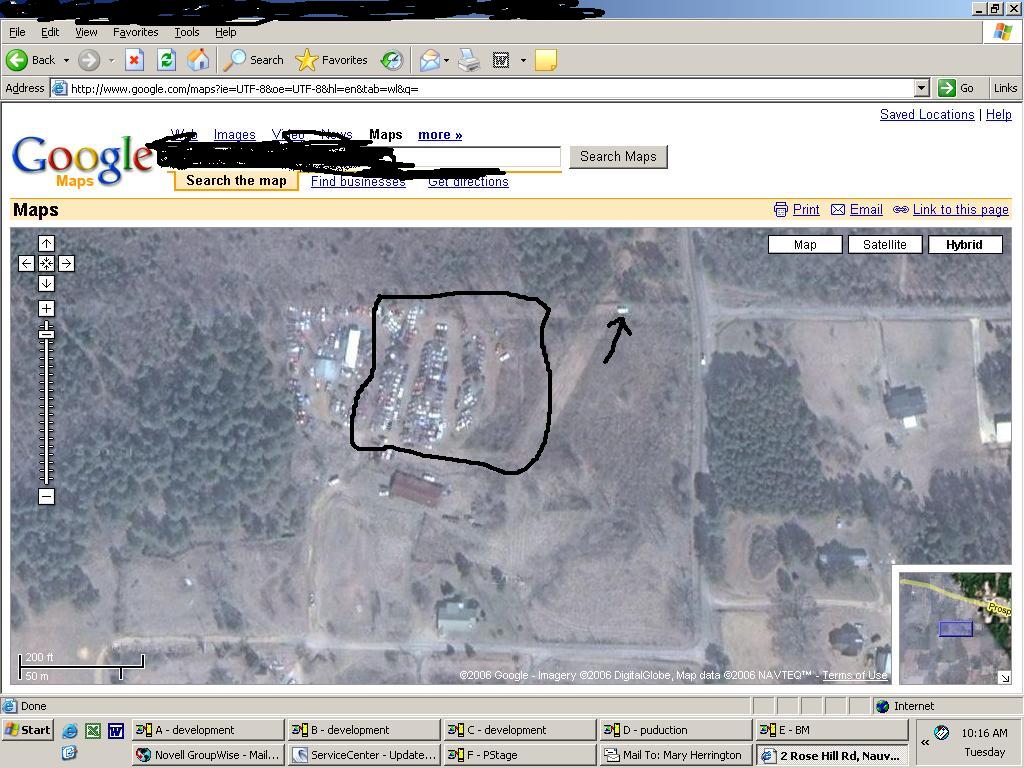Image resolution: width=1024 pixels, height=768 pixels.
Task: Open the Back button history dropdown
Action: [x=66, y=60]
